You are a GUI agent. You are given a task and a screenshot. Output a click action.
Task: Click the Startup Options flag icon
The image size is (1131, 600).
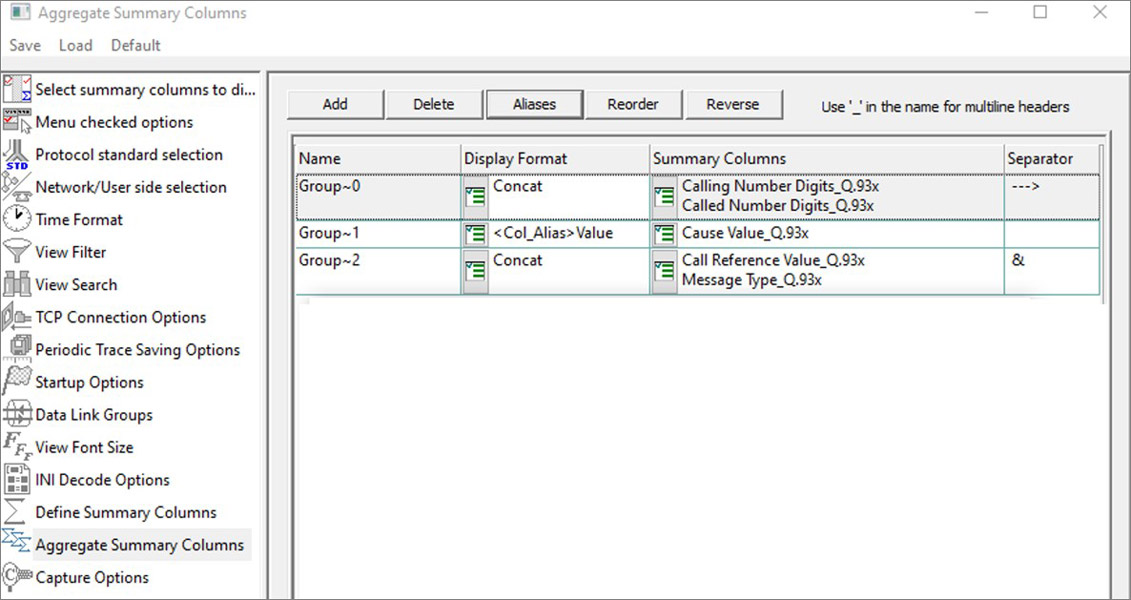(x=17, y=382)
